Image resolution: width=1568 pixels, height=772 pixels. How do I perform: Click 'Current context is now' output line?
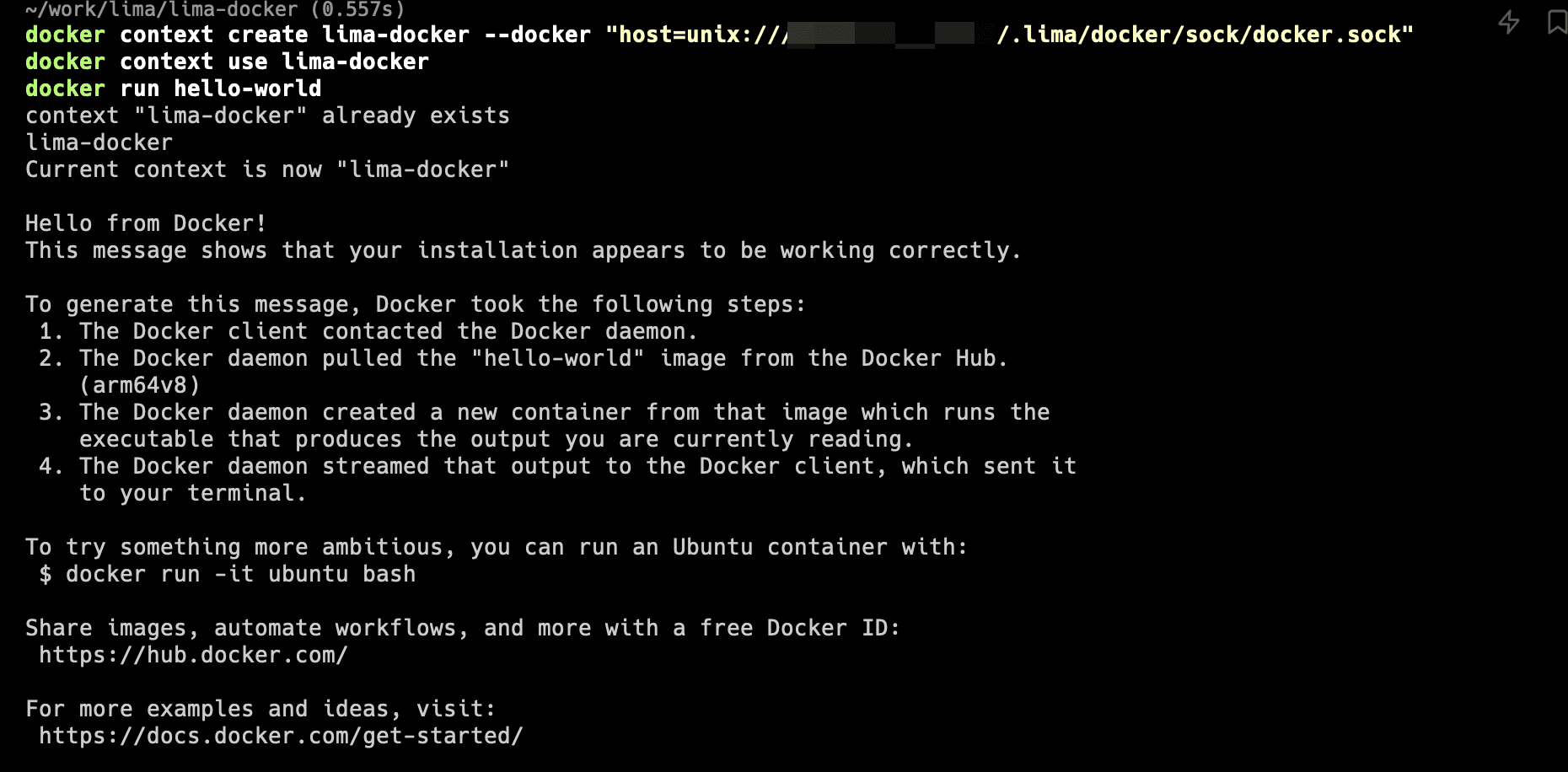point(267,169)
